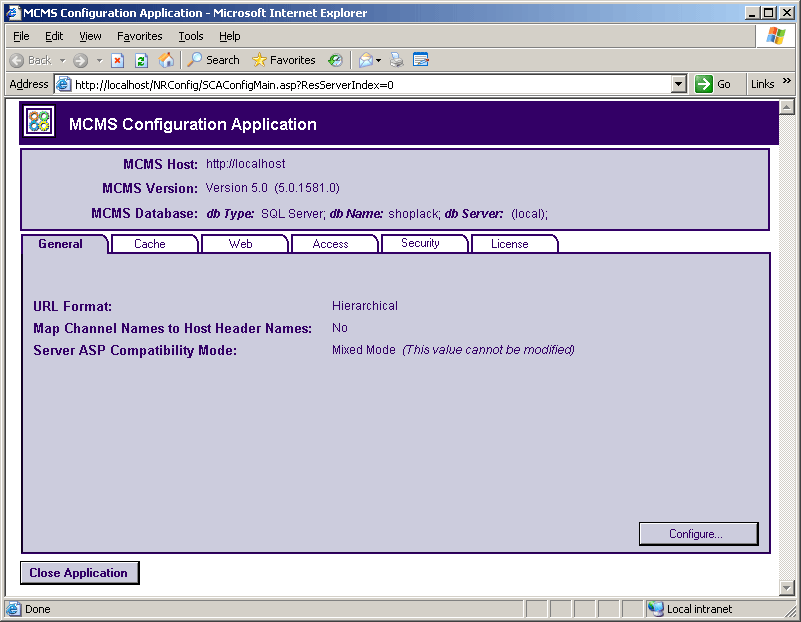Click the vertical scrollbar up arrow
This screenshot has width=801, height=622.
(x=787, y=107)
